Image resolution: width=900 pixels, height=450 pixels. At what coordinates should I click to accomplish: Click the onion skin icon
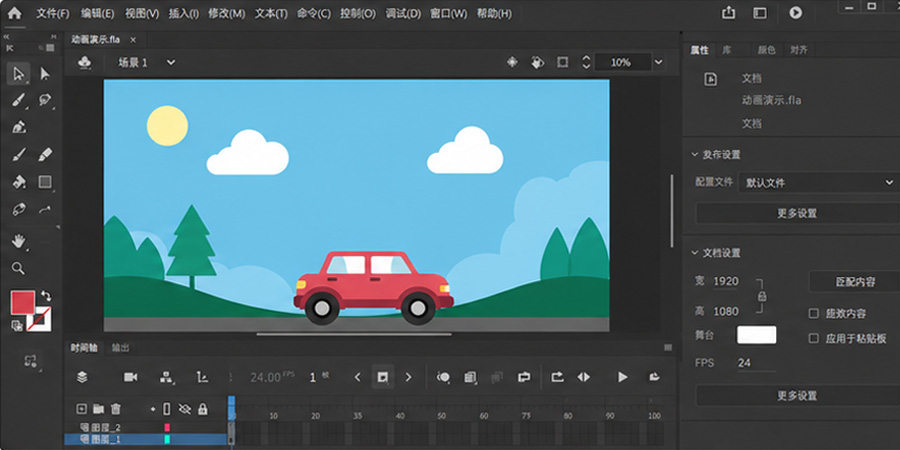[443, 377]
